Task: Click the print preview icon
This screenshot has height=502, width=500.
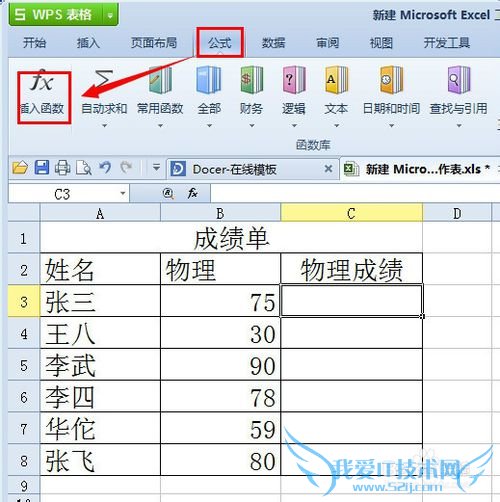Action: click(84, 168)
